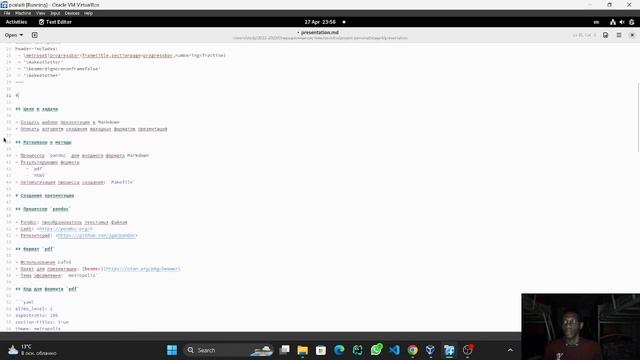Open the editor hamburger menu
The image size is (640, 360).
pyautogui.click(x=619, y=35)
